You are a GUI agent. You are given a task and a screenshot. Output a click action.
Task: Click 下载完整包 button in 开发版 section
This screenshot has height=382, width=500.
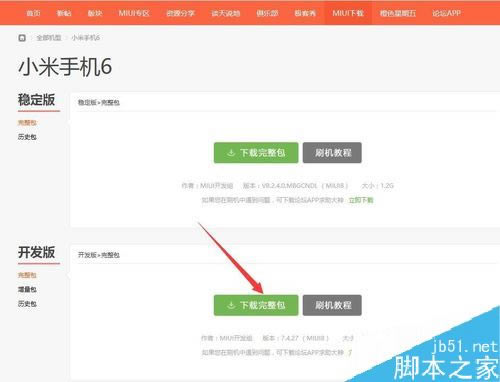tap(256, 305)
